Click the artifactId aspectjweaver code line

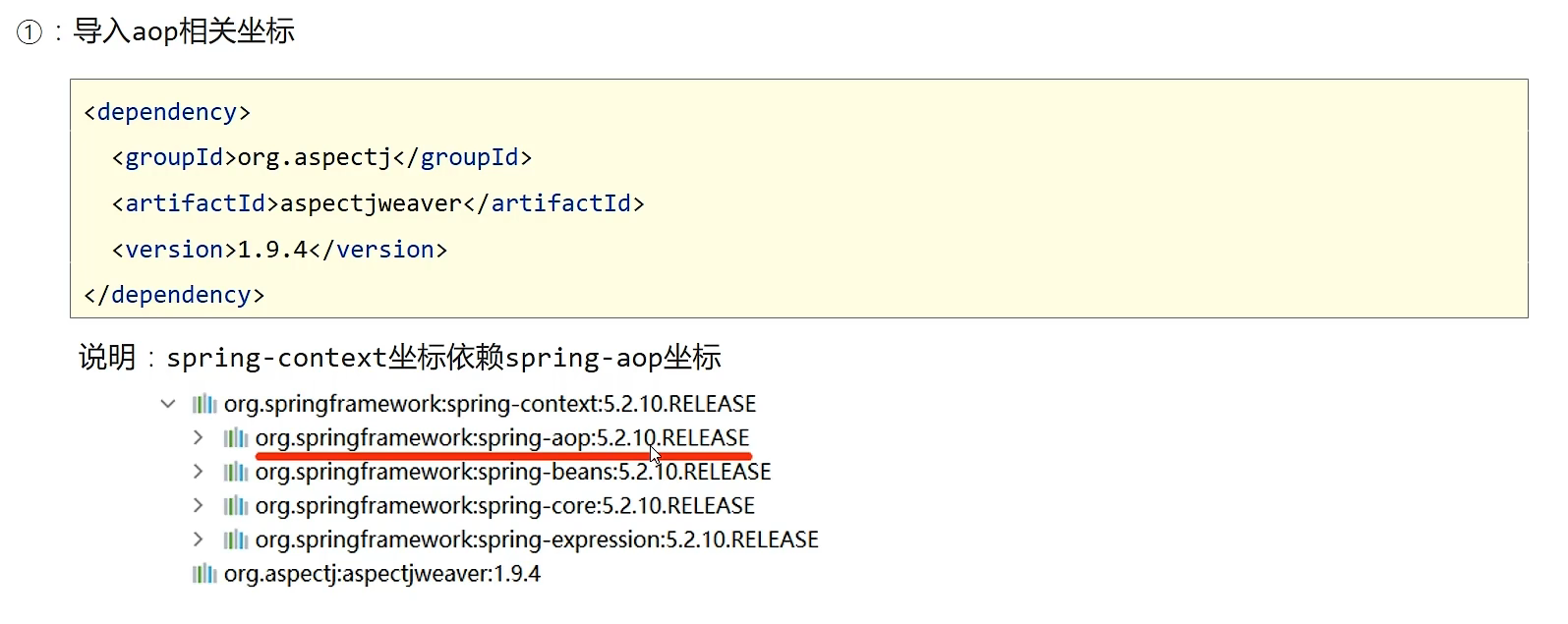pos(377,203)
